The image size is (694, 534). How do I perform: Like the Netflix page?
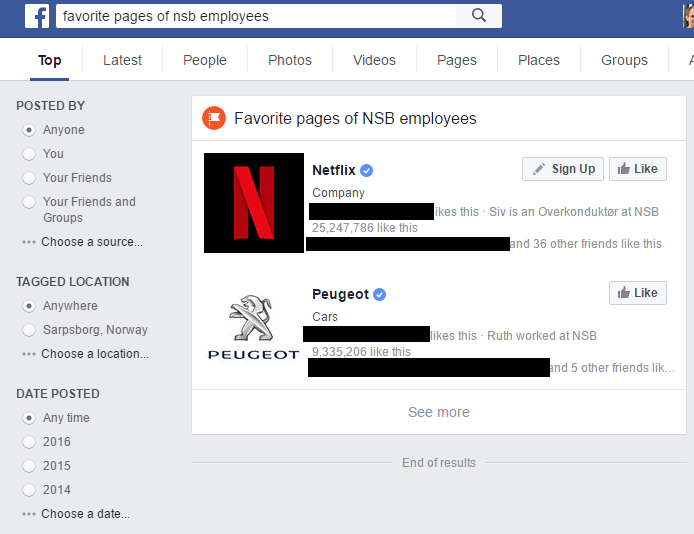(637, 169)
